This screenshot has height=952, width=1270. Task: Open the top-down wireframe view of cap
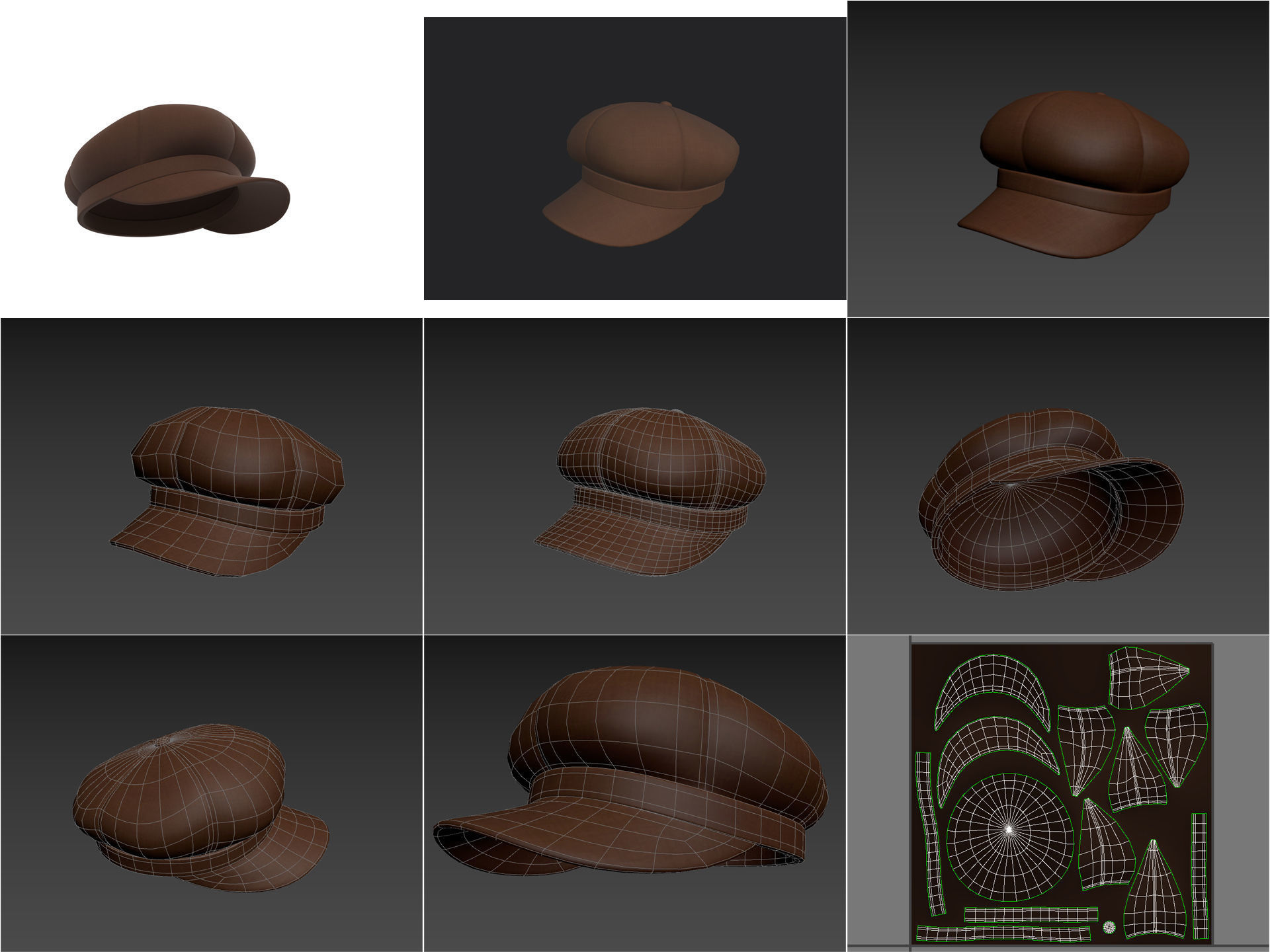[x=211, y=793]
